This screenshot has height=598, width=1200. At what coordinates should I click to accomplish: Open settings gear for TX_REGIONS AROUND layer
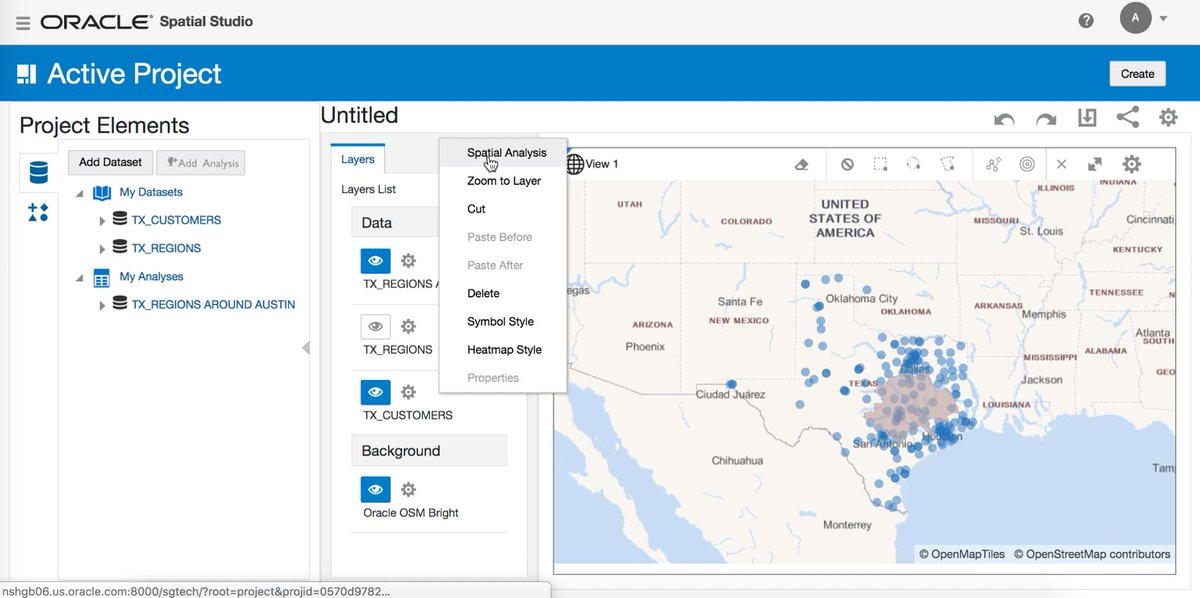coord(408,261)
